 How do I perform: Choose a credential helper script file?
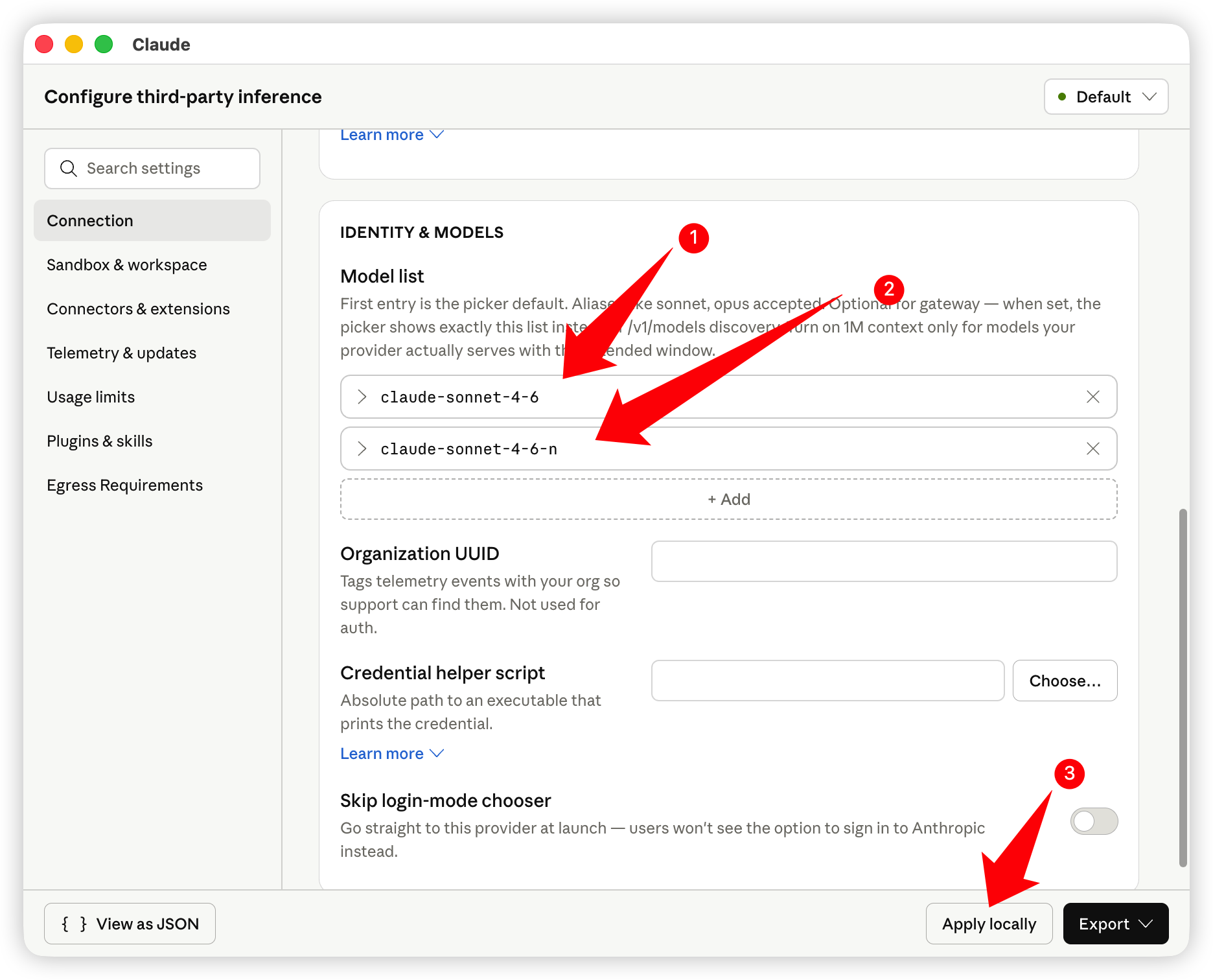click(1065, 681)
